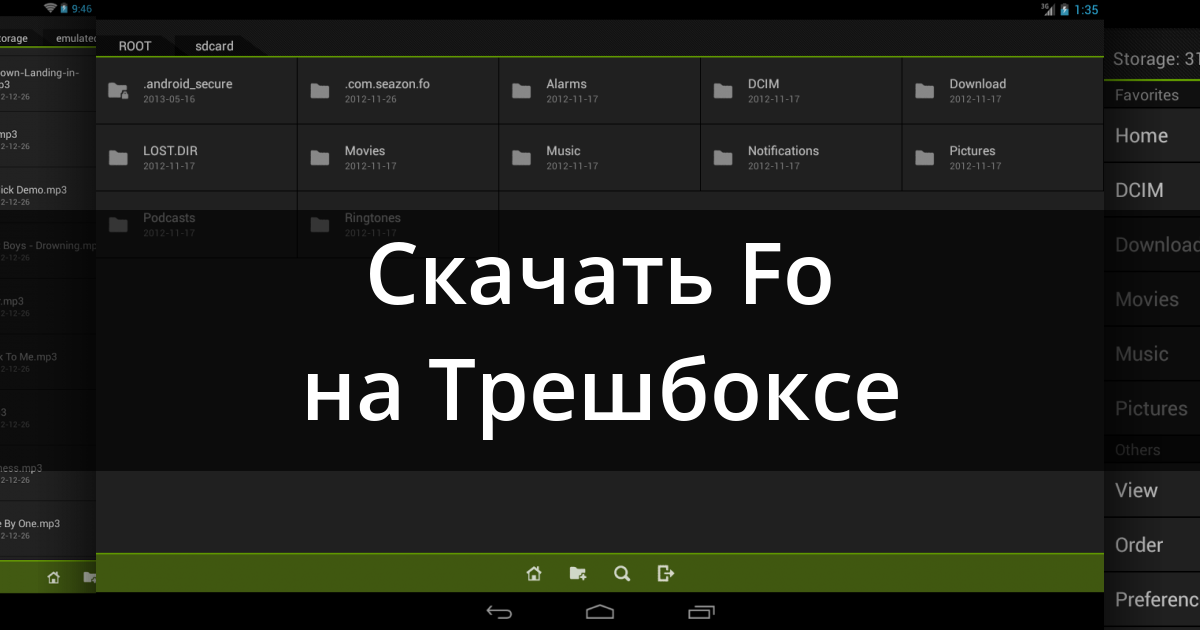Open the Music folder in grid
Viewport: 1200px width, 630px height.
coord(599,158)
